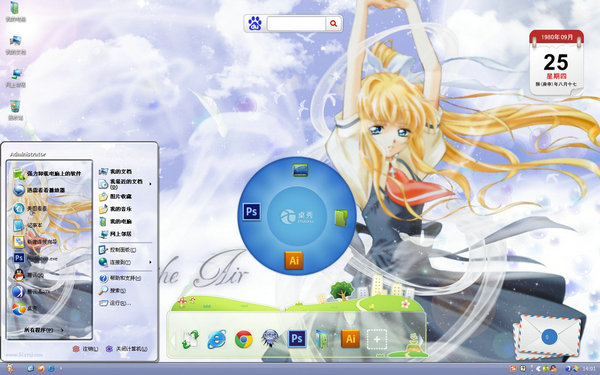Click the center logo of circular launcher
600x375 pixels.
coord(297,216)
